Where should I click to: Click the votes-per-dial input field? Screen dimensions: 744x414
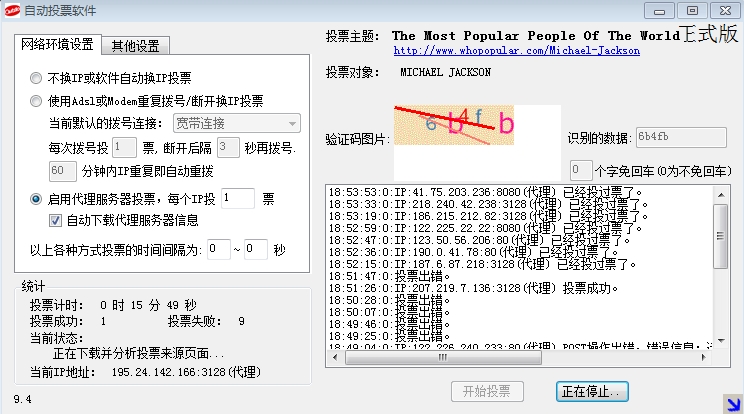[x=124, y=147]
